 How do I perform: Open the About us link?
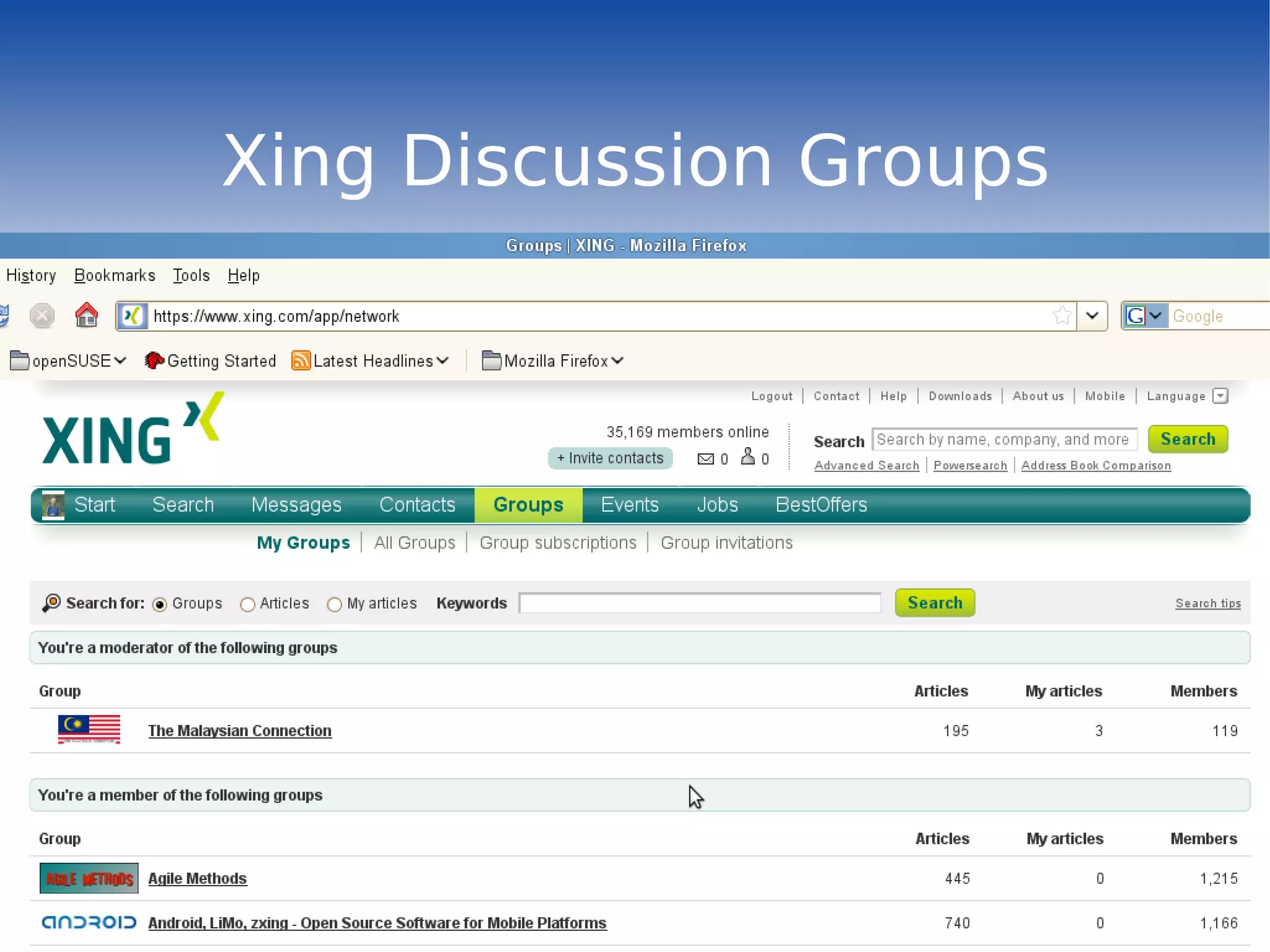(x=1037, y=396)
